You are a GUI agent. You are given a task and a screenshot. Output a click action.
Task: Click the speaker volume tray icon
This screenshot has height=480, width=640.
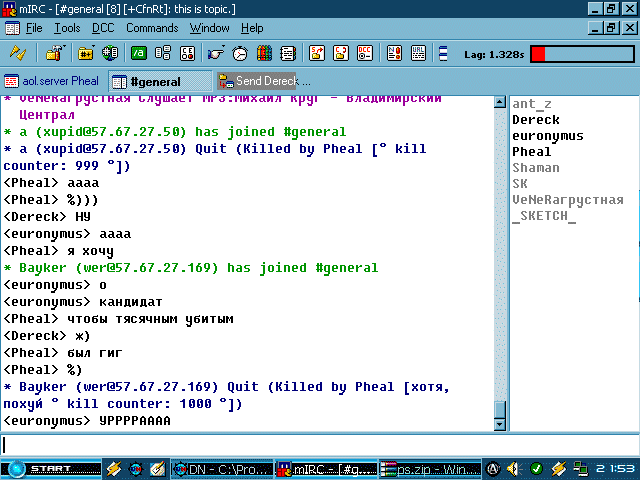[x=514, y=469]
